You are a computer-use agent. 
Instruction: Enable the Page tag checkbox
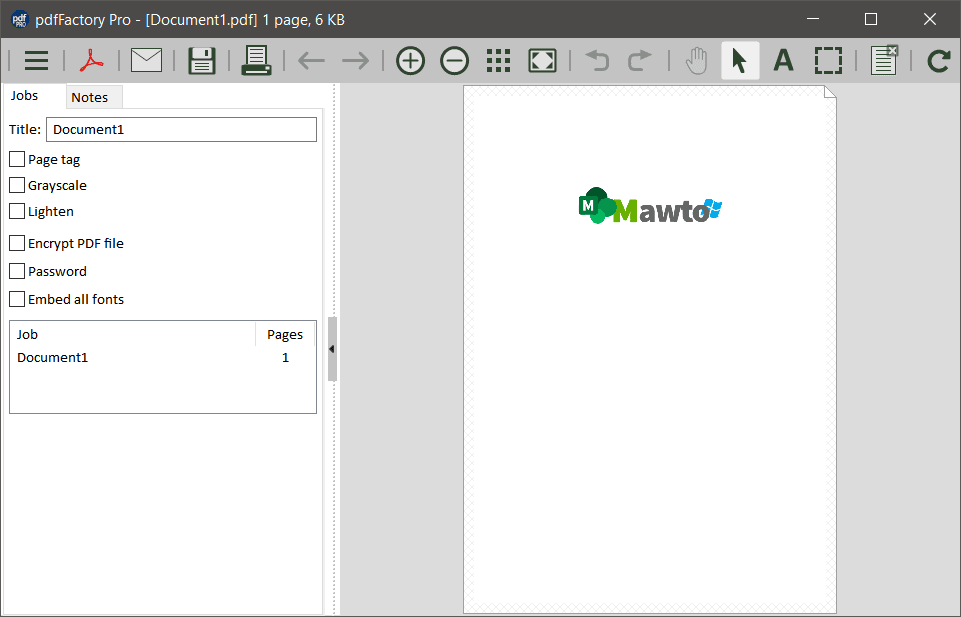point(17,159)
